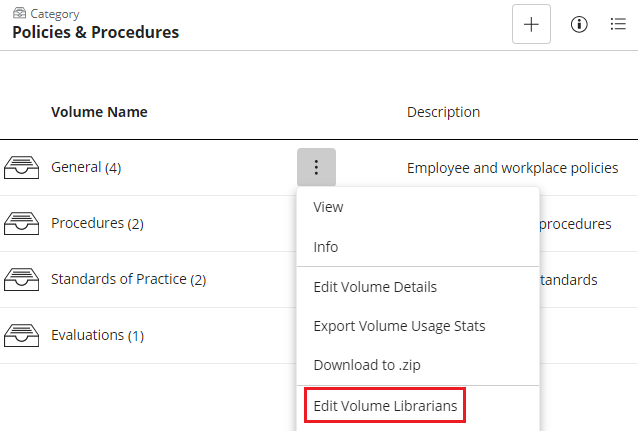Image resolution: width=638 pixels, height=431 pixels.
Task: Open the info circle icon
Action: (579, 24)
